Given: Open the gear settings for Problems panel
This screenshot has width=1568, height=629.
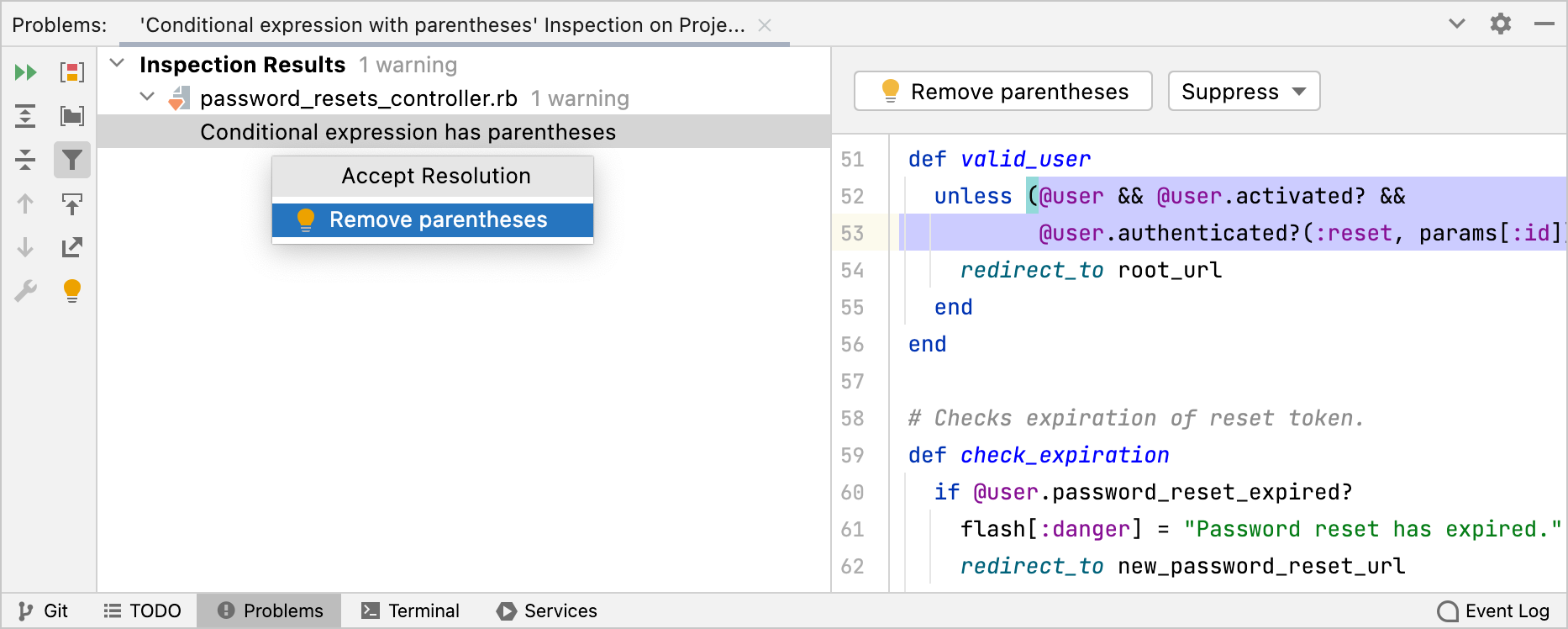Looking at the screenshot, I should click(1501, 24).
